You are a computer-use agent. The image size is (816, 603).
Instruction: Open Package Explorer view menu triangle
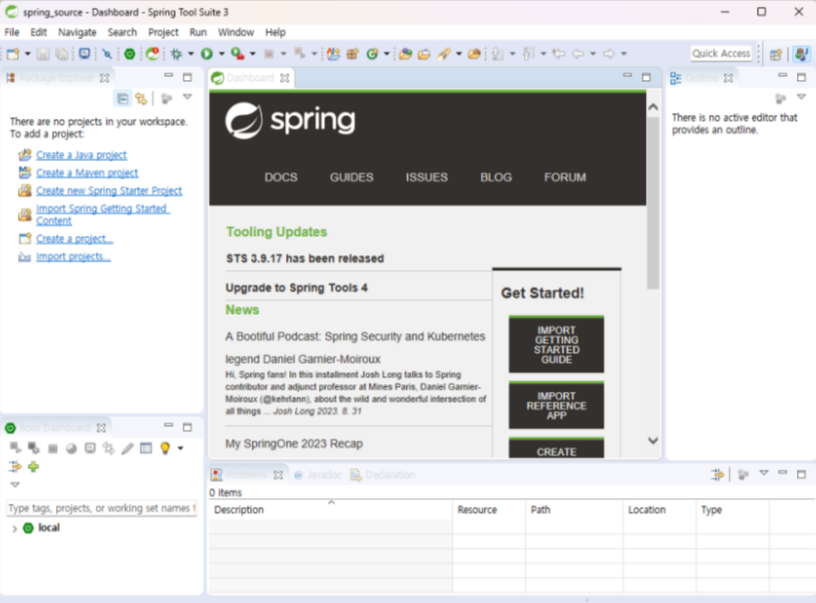pyautogui.click(x=187, y=97)
